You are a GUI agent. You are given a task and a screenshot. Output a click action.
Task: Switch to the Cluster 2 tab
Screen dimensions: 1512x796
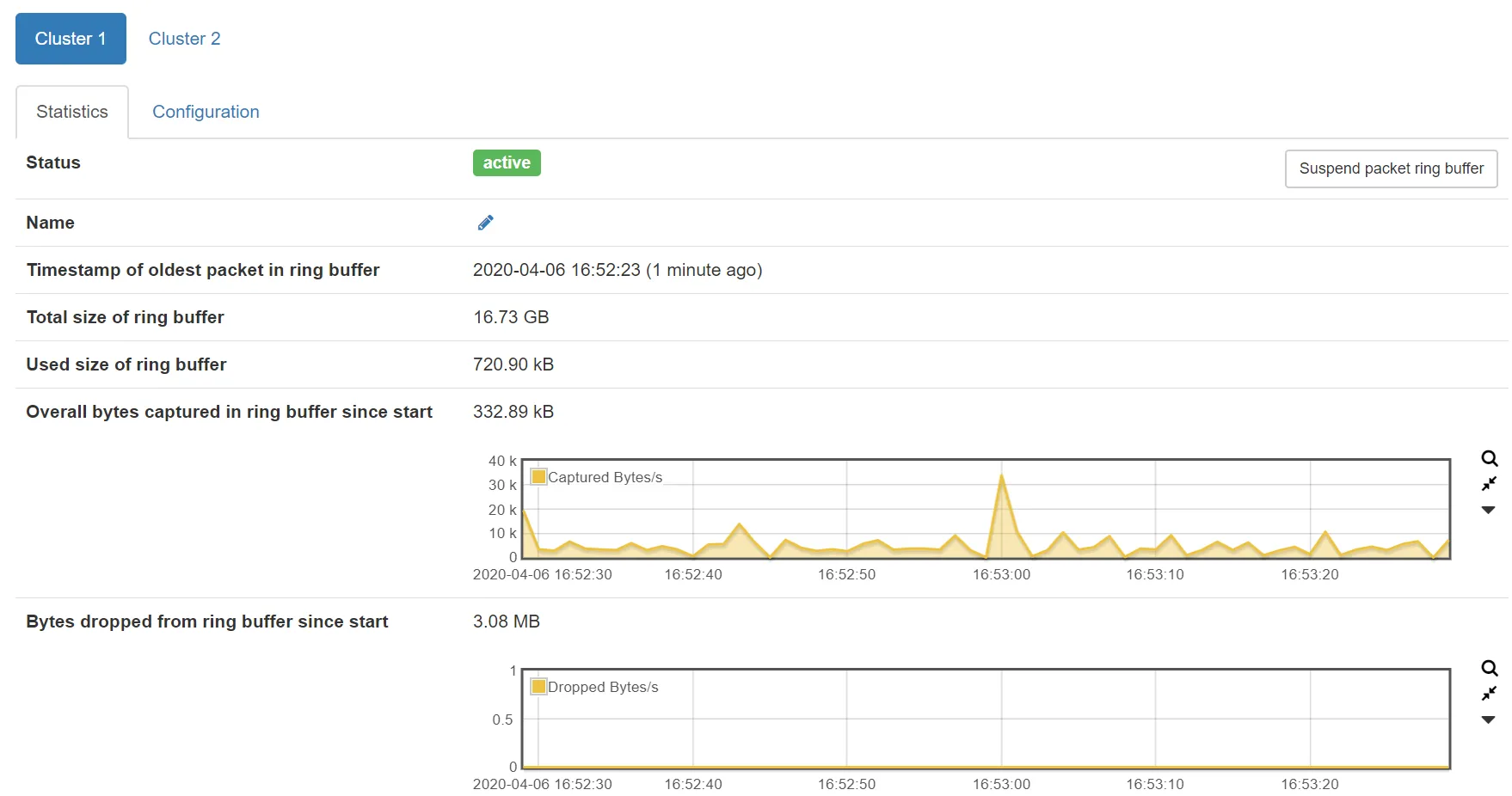pos(184,39)
